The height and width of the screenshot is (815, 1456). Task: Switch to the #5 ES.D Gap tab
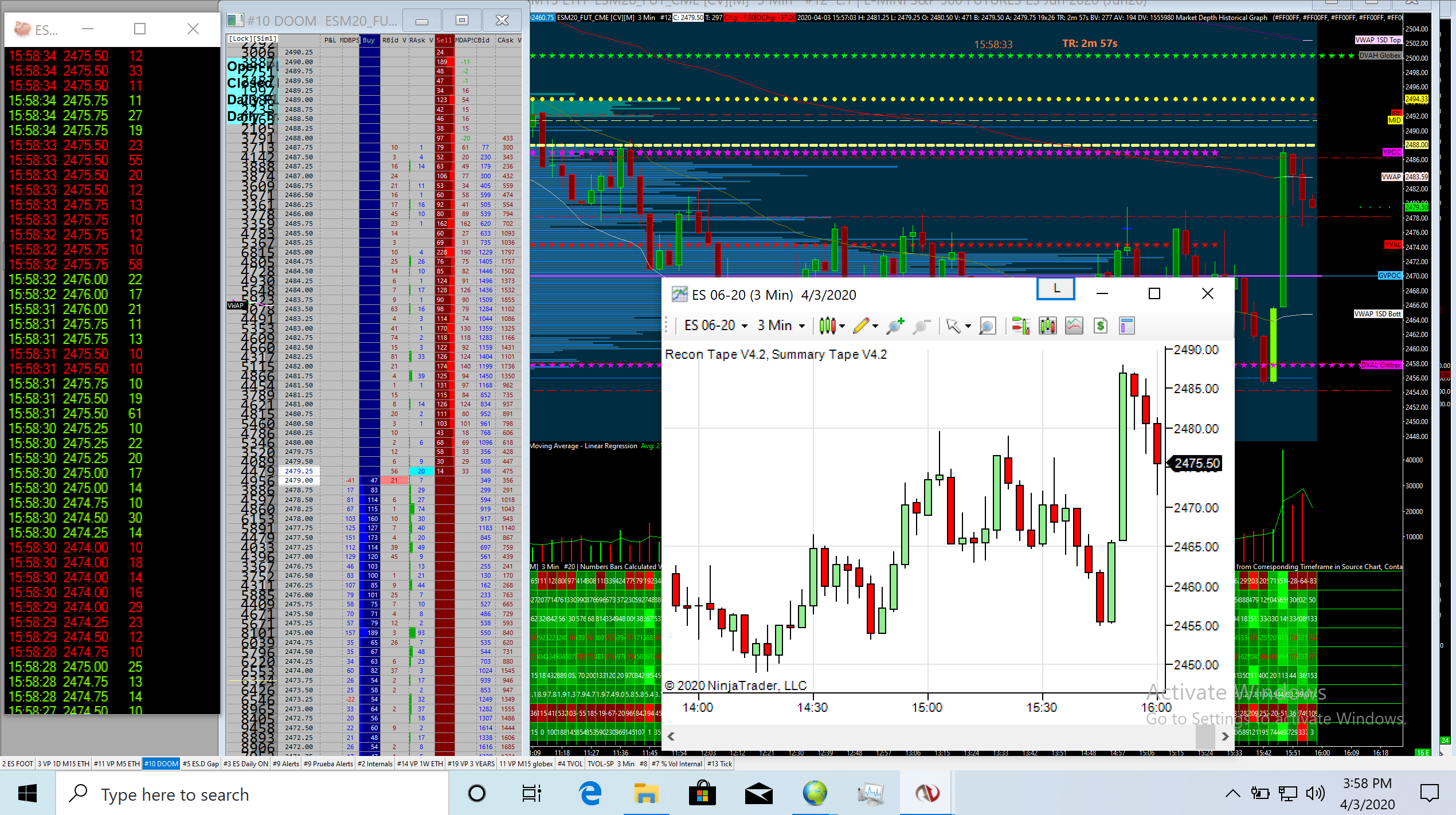click(x=201, y=764)
